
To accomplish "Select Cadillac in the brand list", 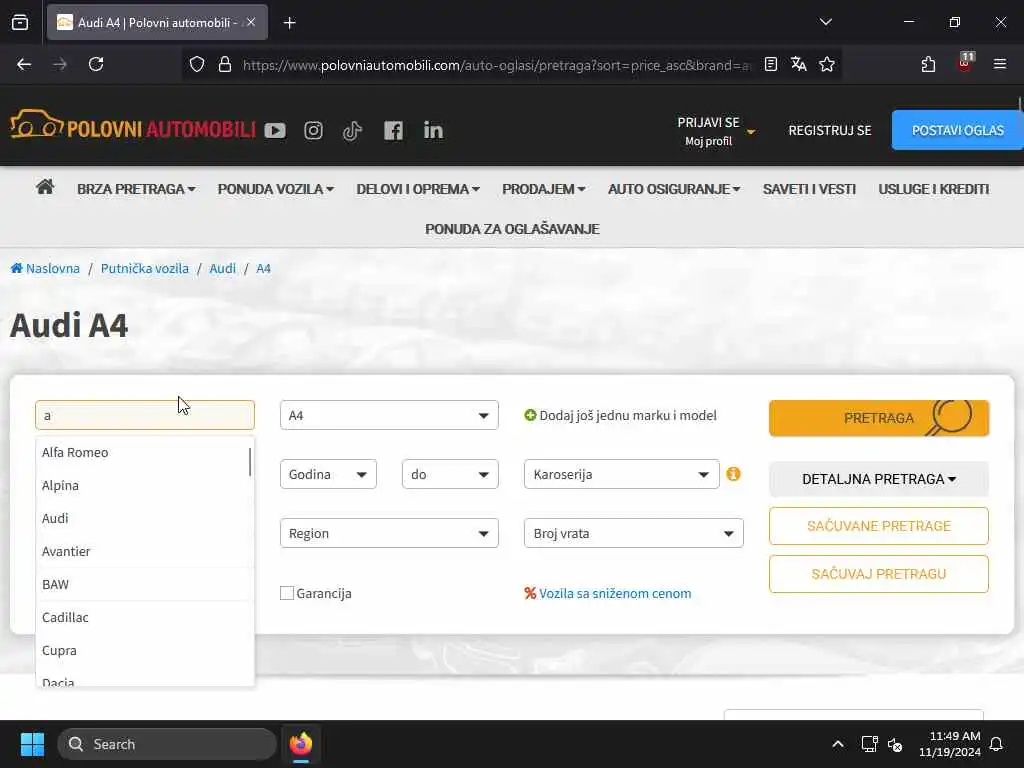I will coord(144,617).
